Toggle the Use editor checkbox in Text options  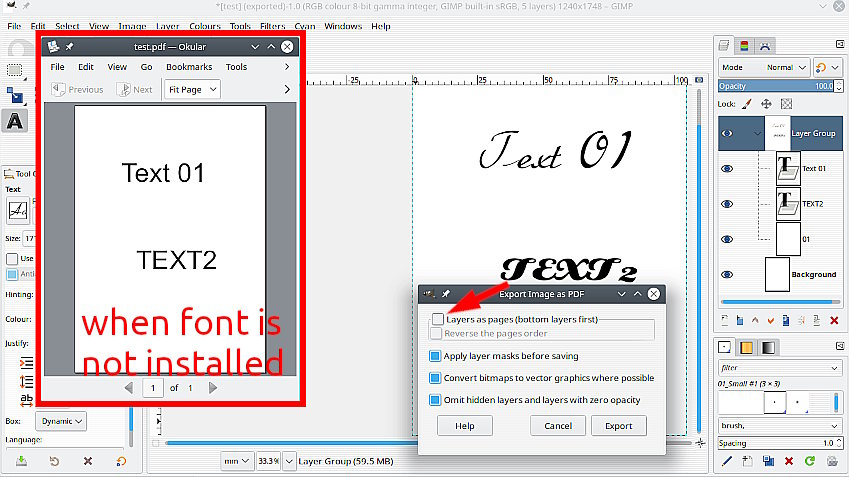pyautogui.click(x=12, y=259)
